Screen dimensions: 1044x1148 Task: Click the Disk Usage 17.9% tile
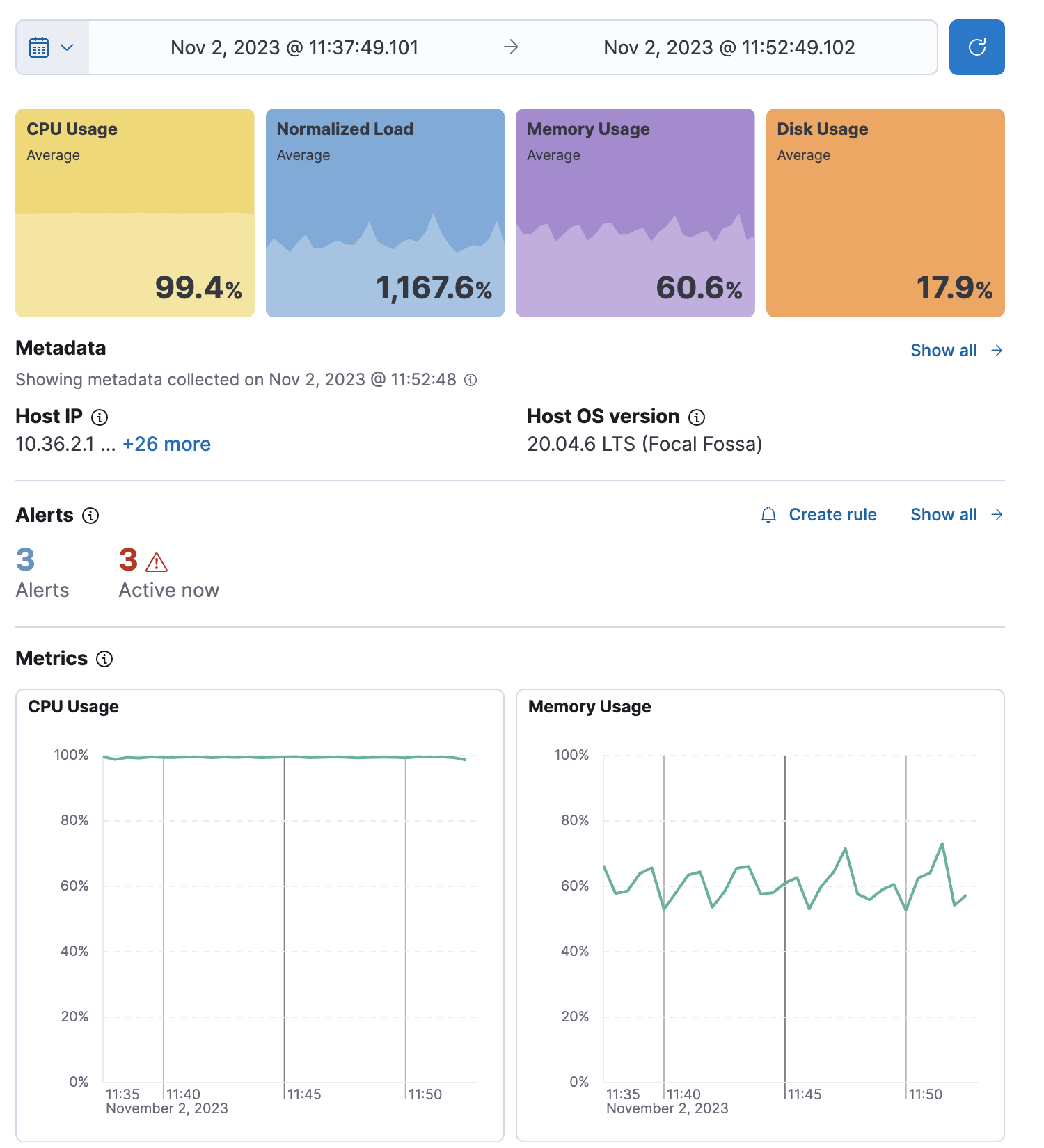(x=885, y=213)
